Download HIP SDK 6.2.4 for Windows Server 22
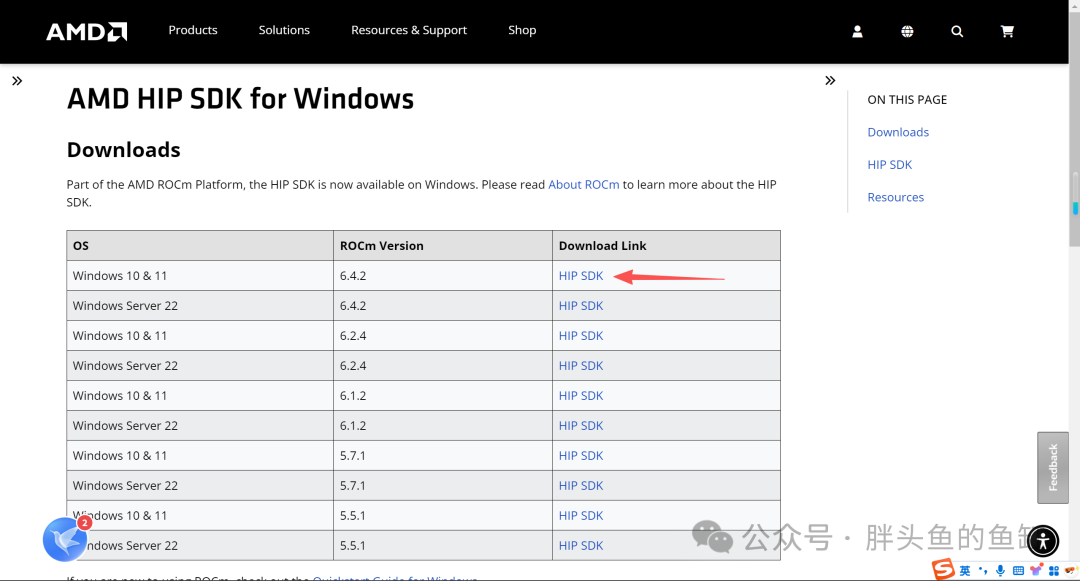The image size is (1080, 581). [581, 366]
